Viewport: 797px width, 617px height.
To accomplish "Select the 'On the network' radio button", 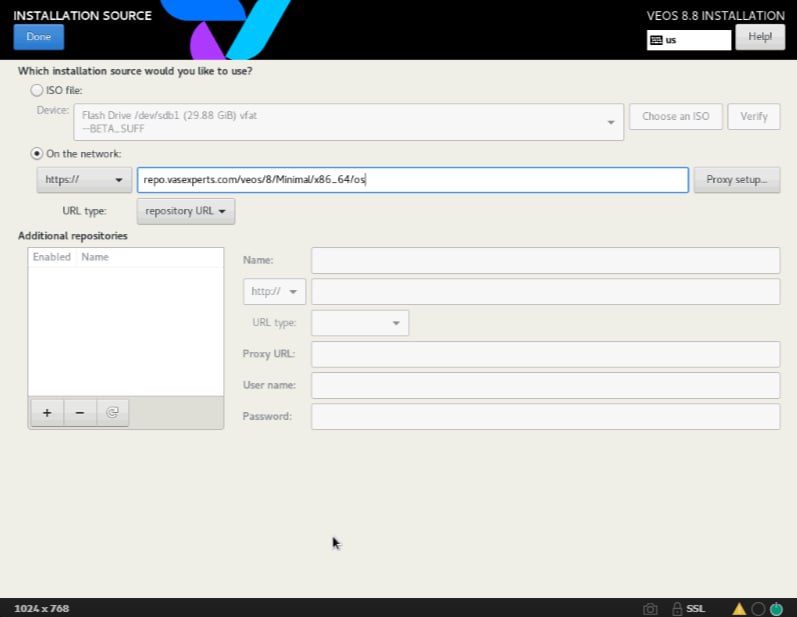I will pos(37,154).
